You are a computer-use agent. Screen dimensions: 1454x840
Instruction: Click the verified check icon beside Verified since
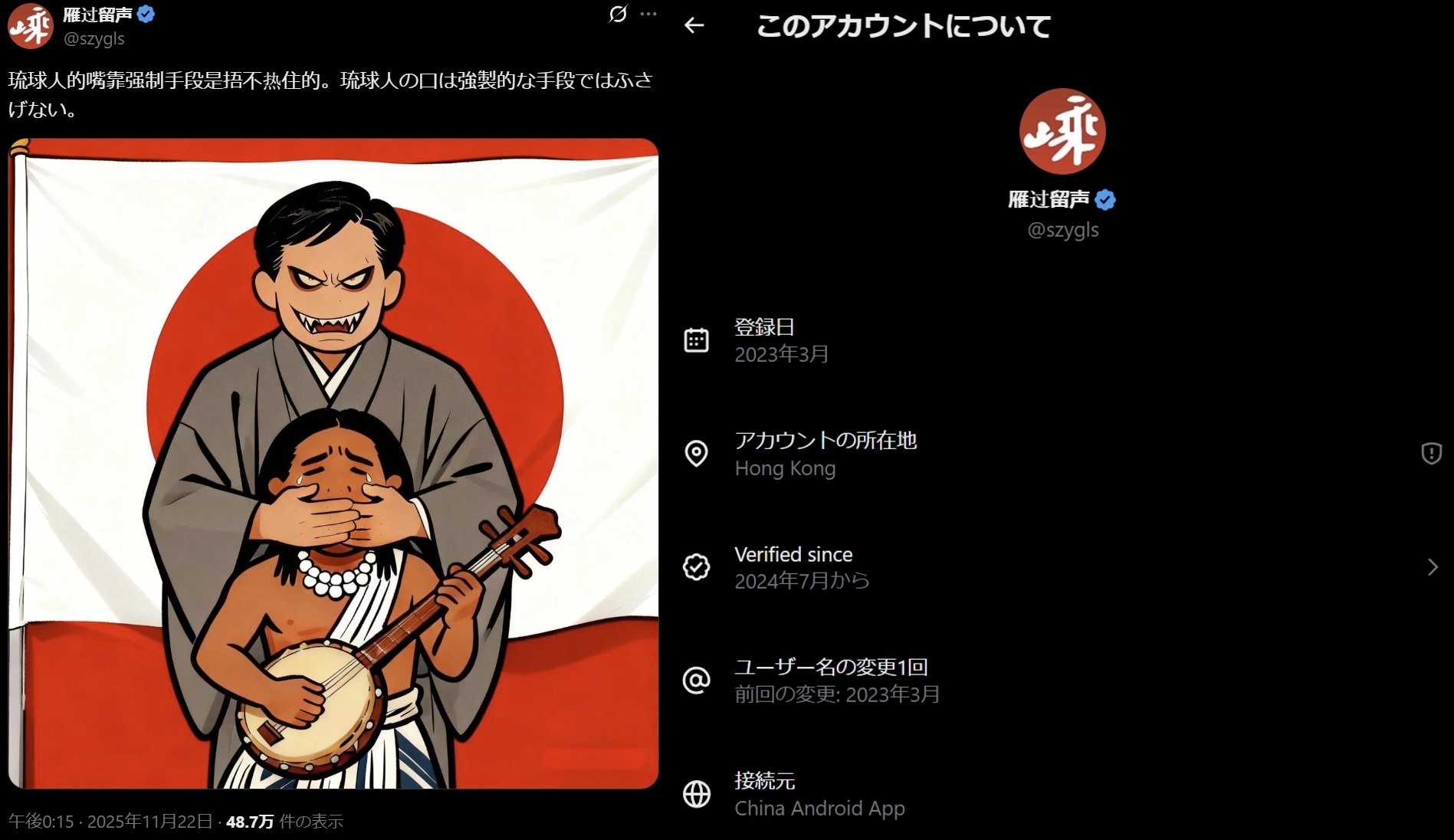click(696, 567)
